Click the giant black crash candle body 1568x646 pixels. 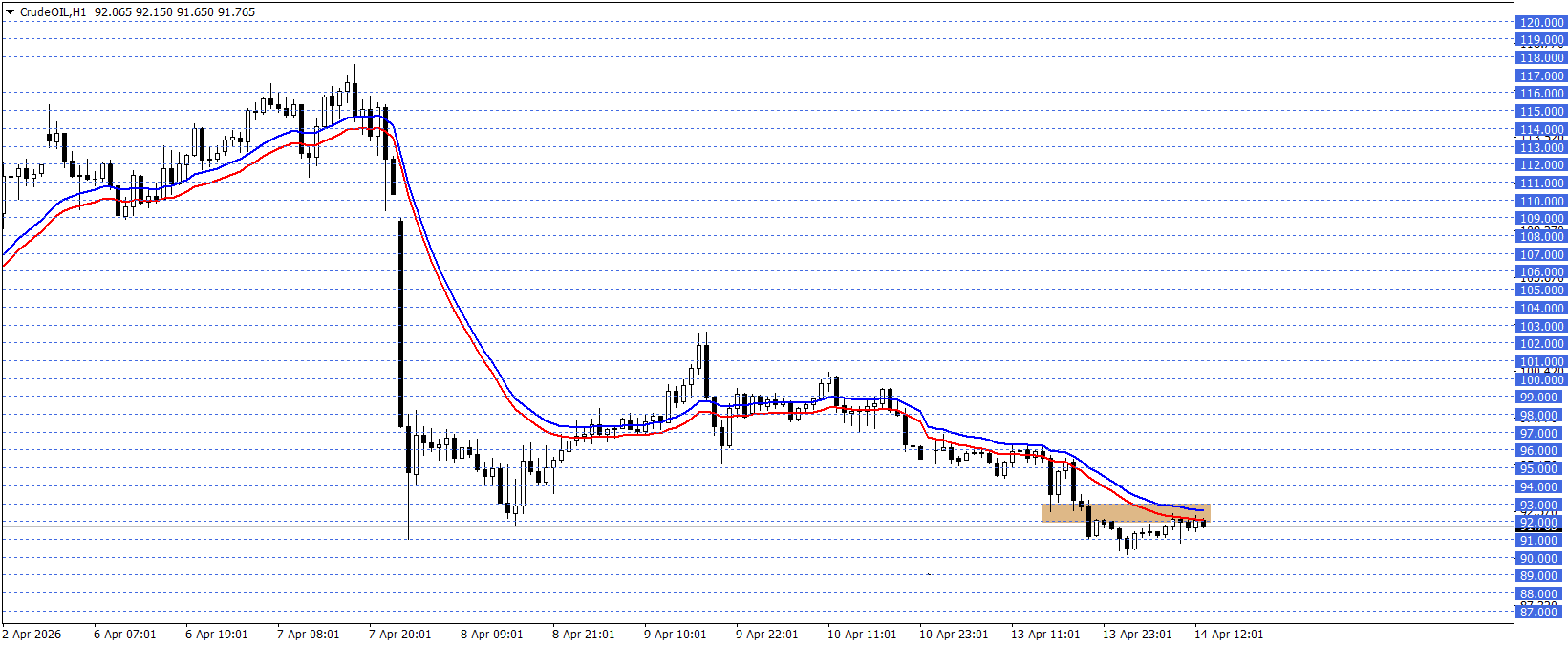tap(400, 325)
